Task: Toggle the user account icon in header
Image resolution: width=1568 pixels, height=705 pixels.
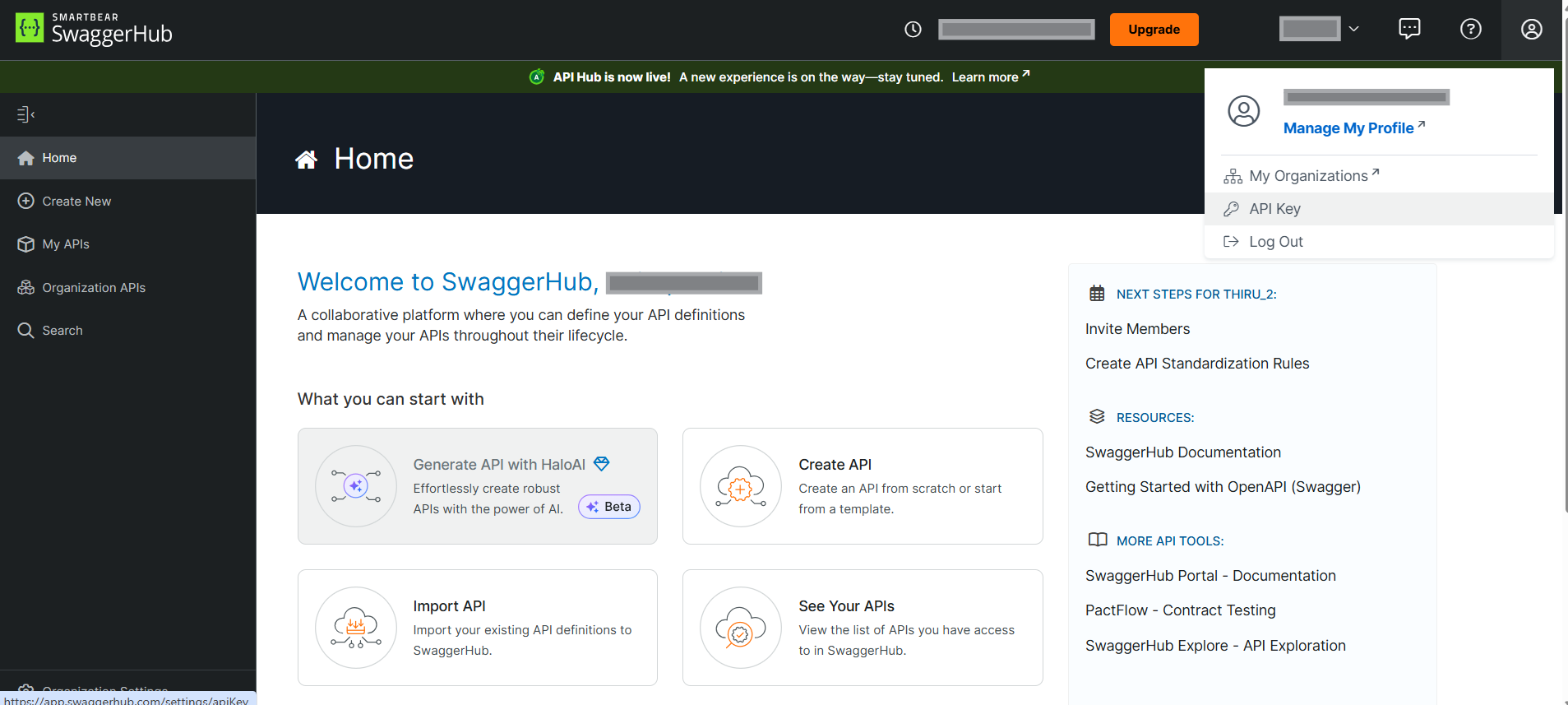Action: [1531, 30]
